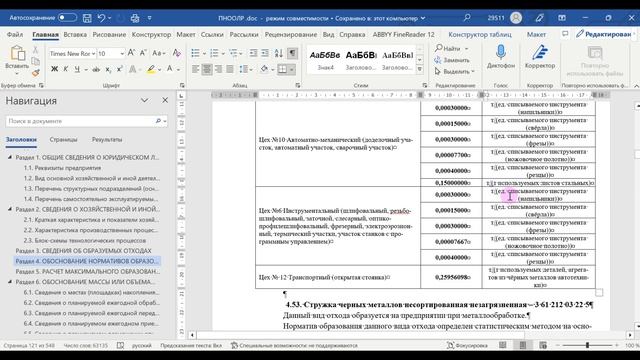
Task: Apply font color A button
Action: click(169, 69)
